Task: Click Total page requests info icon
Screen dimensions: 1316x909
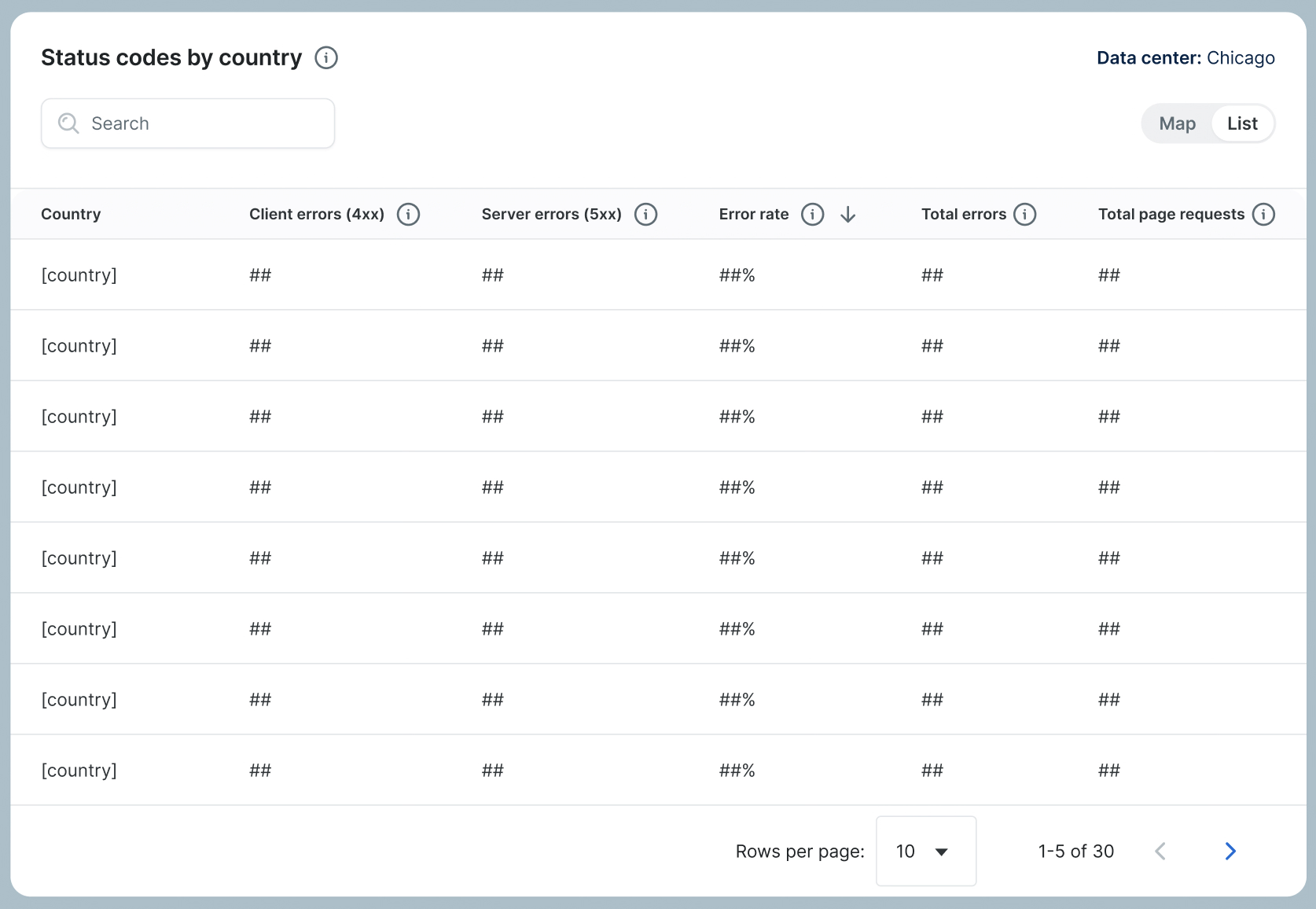Action: point(1263,215)
